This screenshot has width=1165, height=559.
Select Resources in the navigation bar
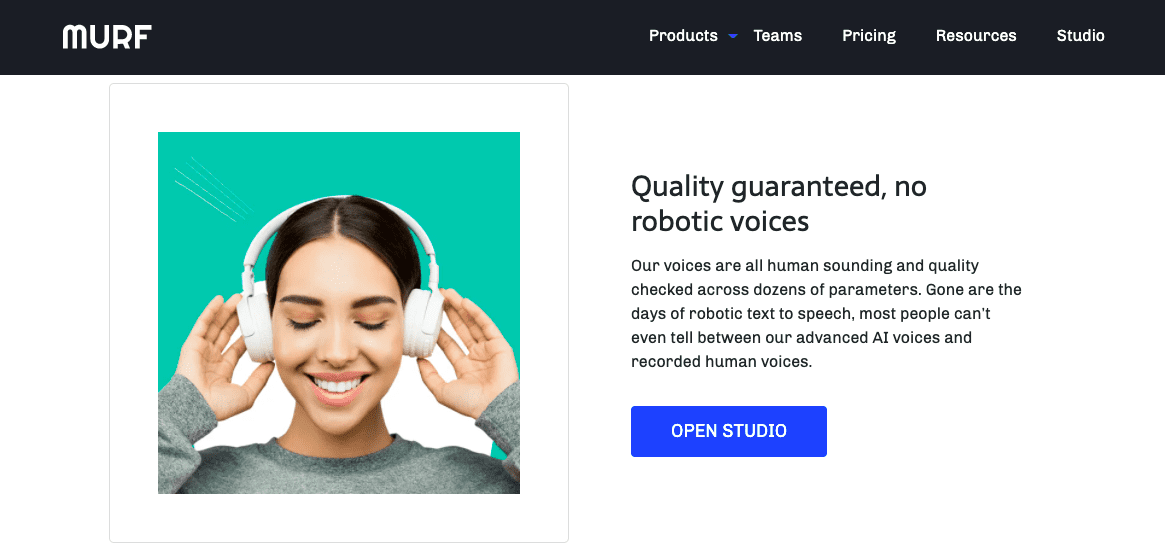click(x=976, y=36)
